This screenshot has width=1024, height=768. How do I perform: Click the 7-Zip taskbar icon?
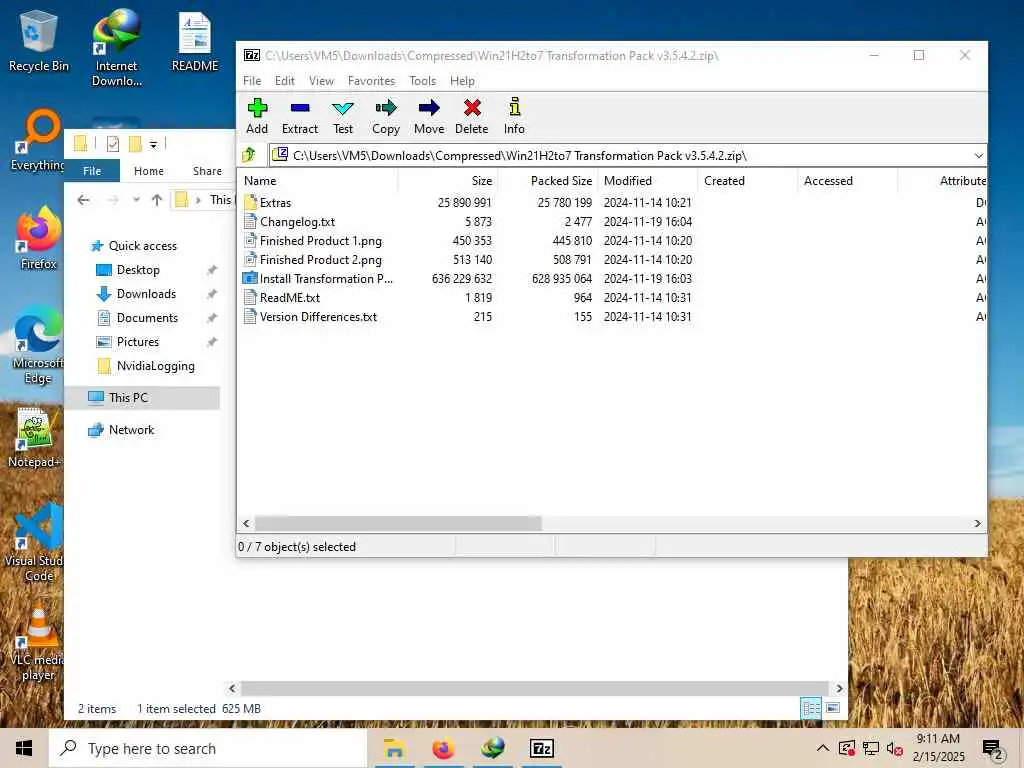[x=541, y=748]
